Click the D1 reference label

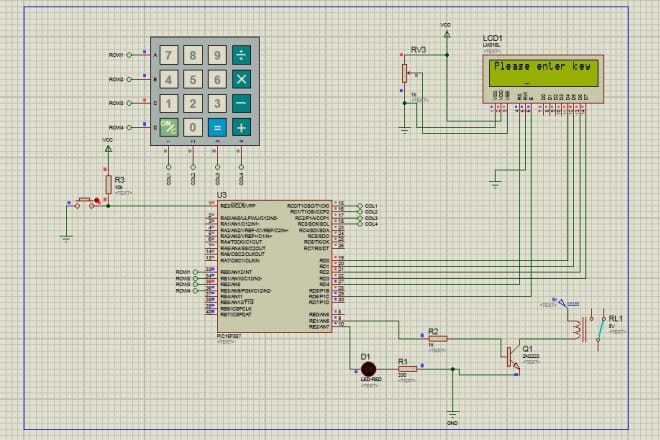(x=365, y=357)
